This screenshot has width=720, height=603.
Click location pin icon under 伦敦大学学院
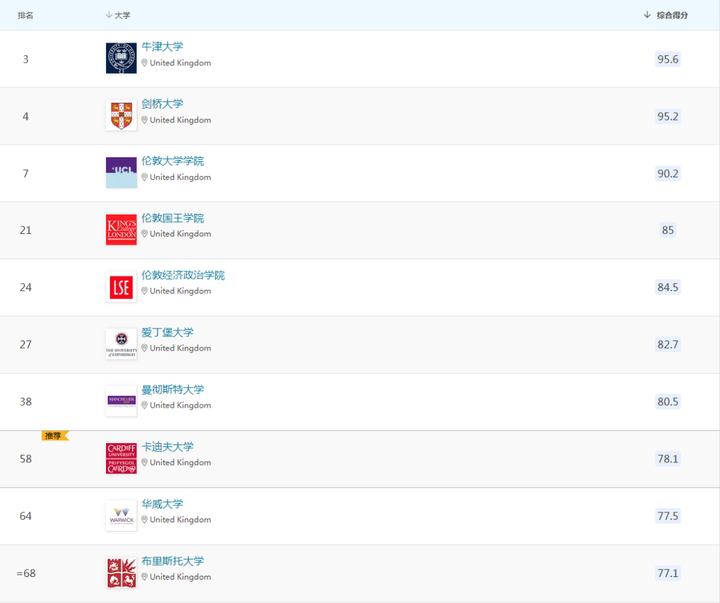coord(145,177)
